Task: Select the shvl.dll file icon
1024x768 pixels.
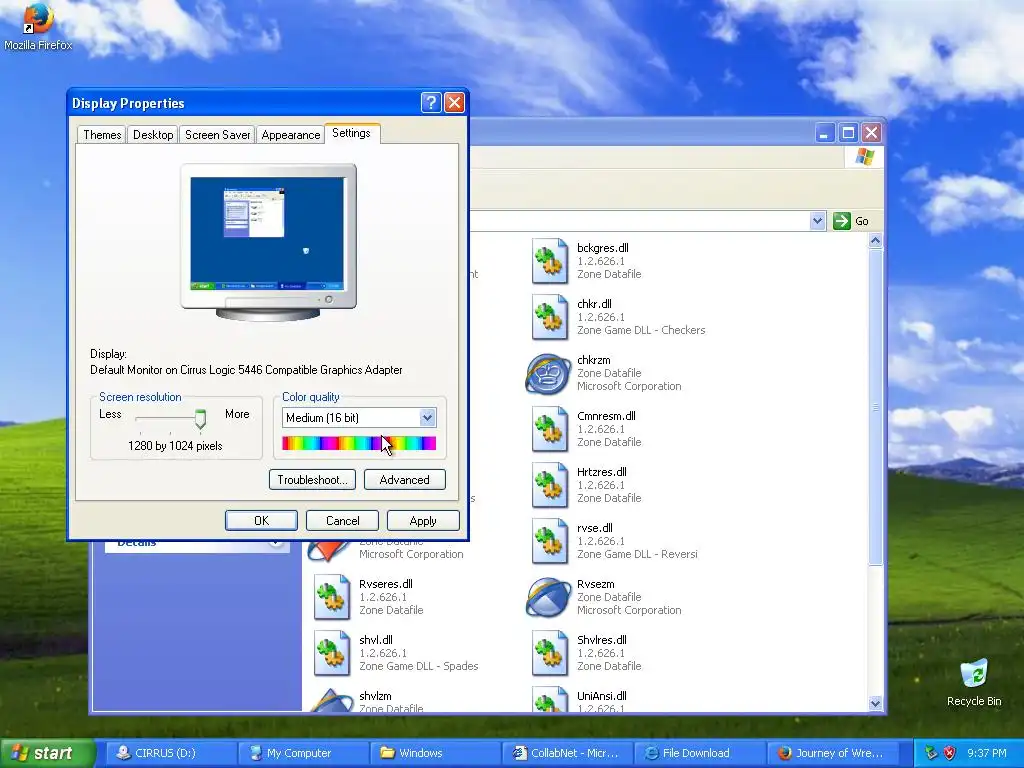Action: pos(331,653)
